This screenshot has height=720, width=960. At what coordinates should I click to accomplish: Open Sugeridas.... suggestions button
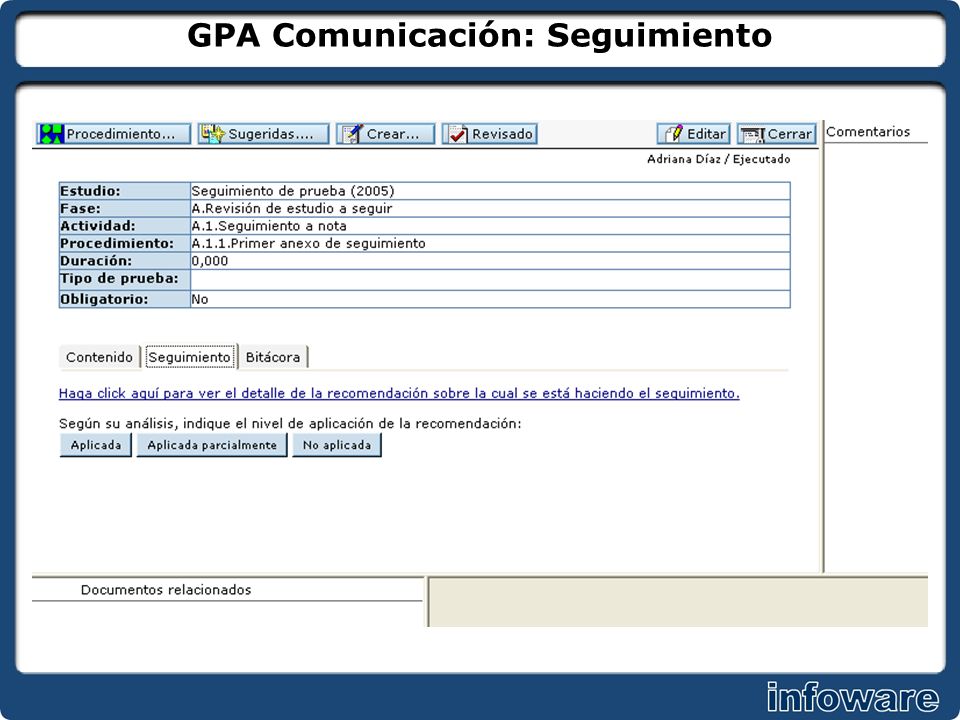pyautogui.click(x=263, y=133)
